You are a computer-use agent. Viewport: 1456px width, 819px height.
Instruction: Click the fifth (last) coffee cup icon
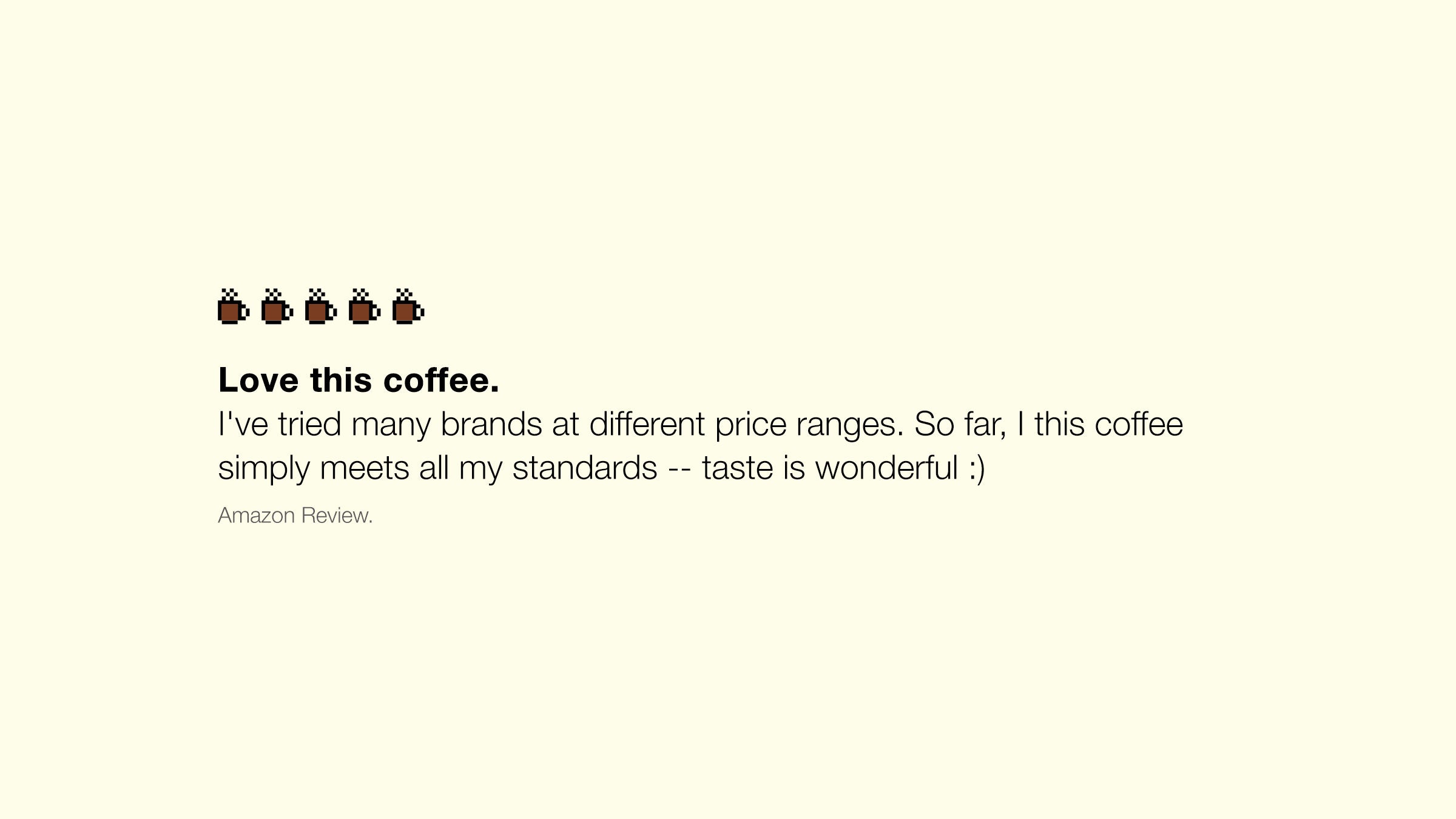coord(408,308)
